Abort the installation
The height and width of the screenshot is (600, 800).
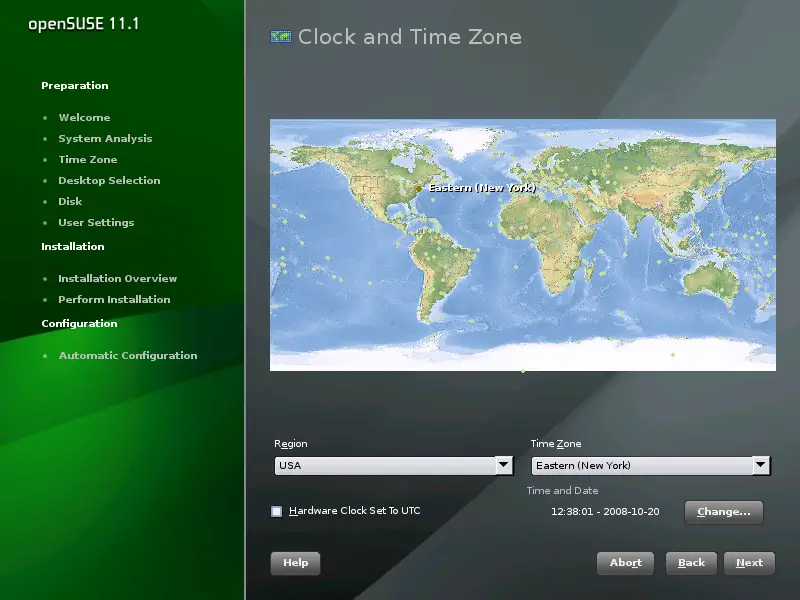[626, 563]
